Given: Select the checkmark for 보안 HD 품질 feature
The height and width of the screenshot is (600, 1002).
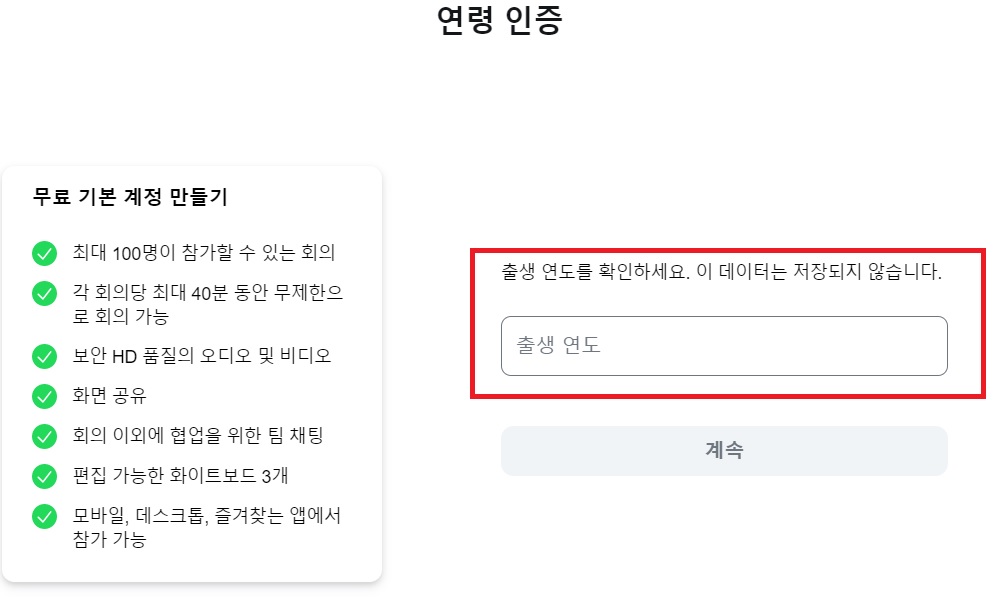Looking at the screenshot, I should click(x=44, y=356).
